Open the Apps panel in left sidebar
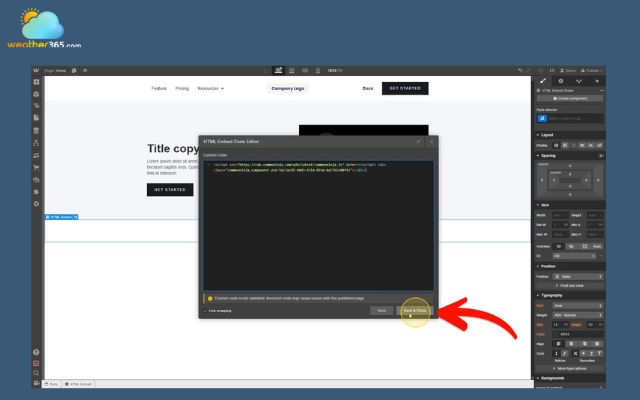 [36, 191]
